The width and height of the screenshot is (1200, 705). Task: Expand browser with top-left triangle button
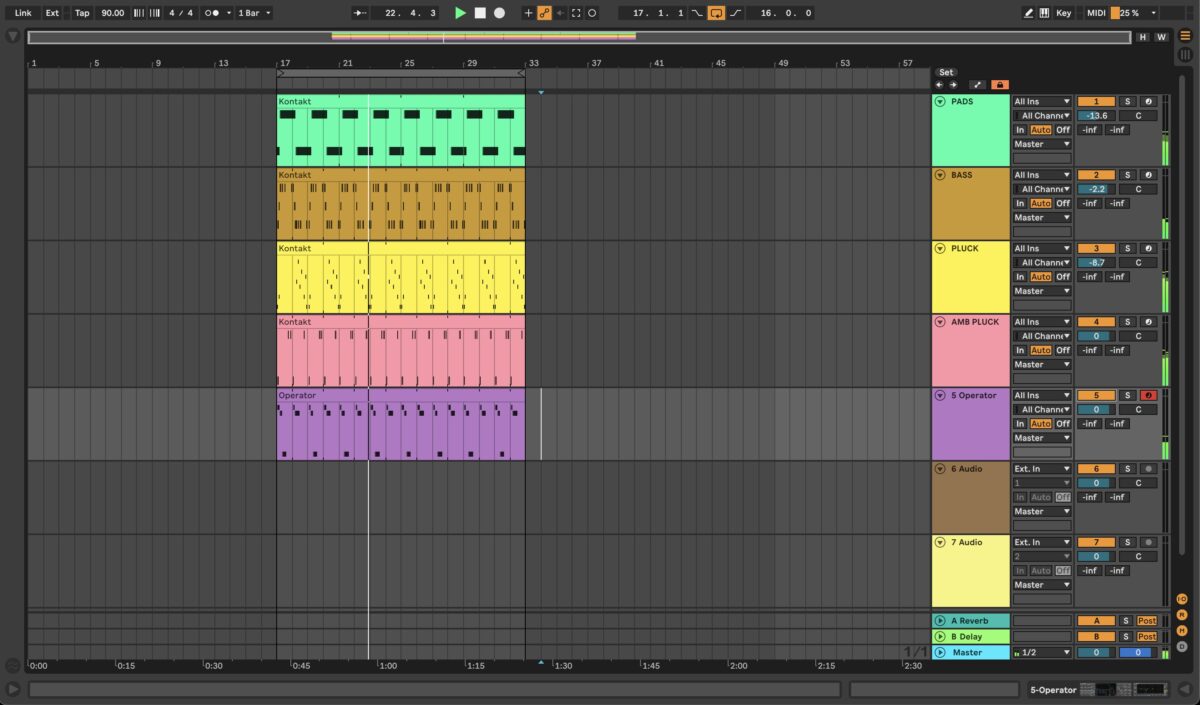pyautogui.click(x=13, y=36)
